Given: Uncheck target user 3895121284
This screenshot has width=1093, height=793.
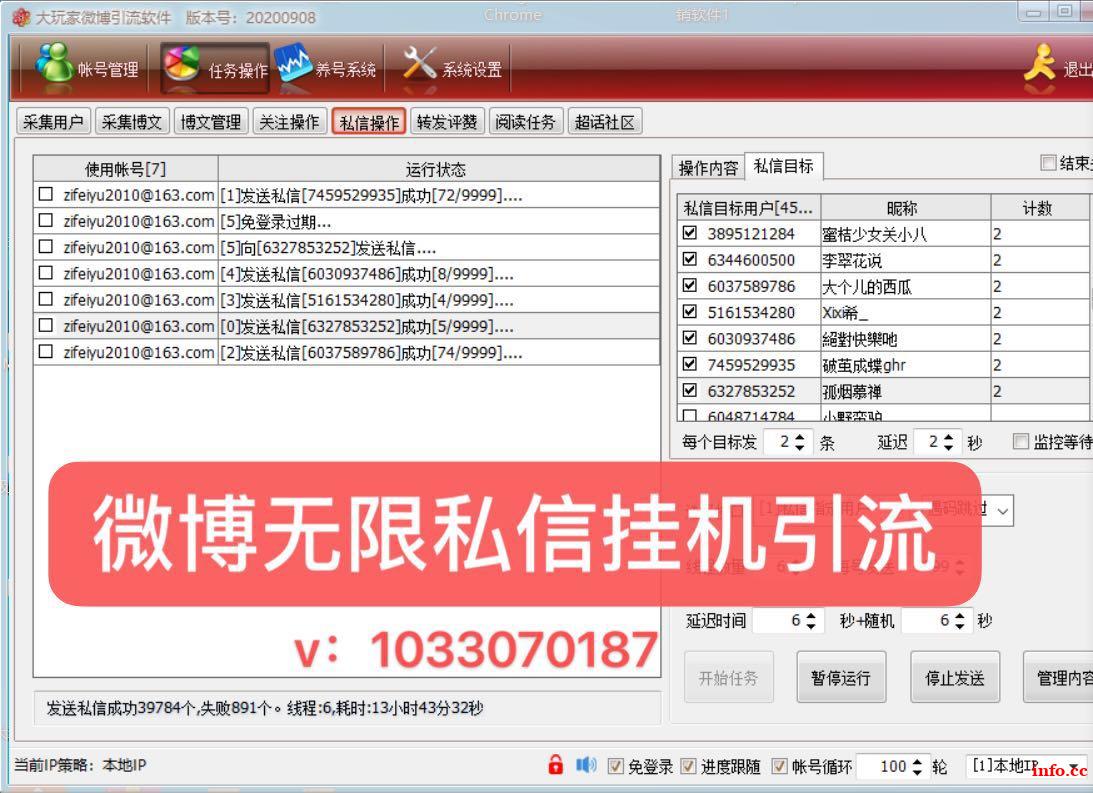Looking at the screenshot, I should point(690,233).
